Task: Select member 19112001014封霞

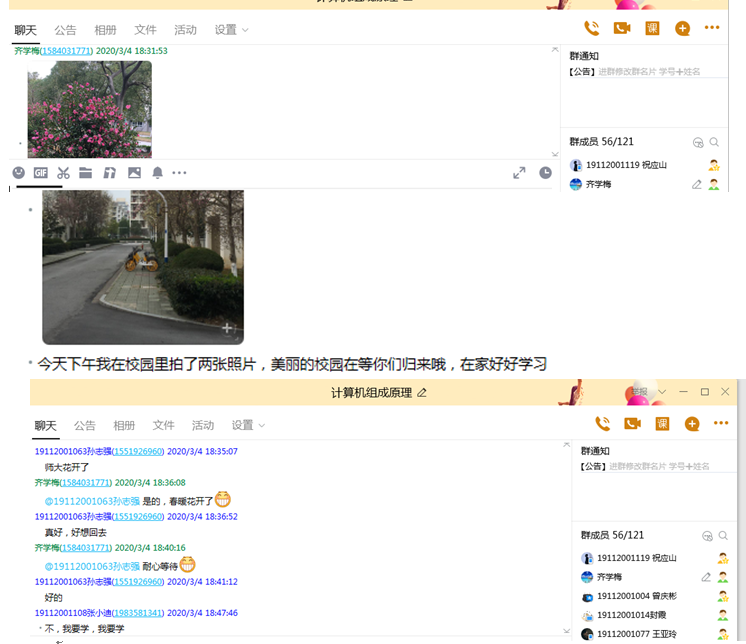Action: [655, 615]
